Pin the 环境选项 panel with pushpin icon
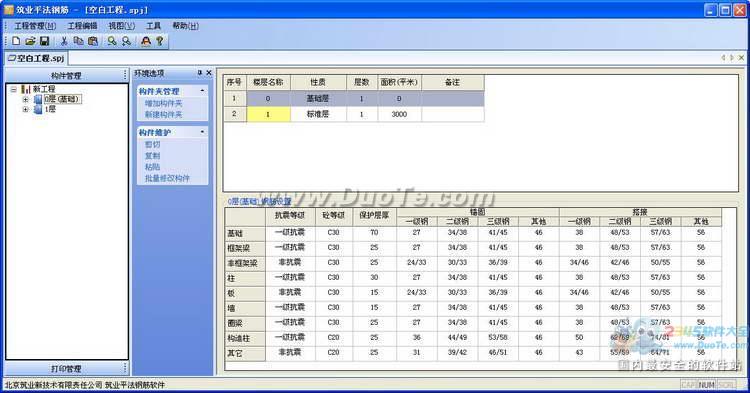The image size is (750, 393). (199, 73)
